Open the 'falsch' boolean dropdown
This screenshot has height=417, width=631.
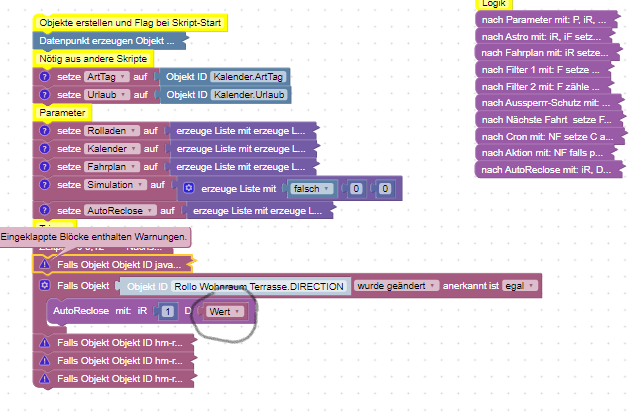point(311,188)
